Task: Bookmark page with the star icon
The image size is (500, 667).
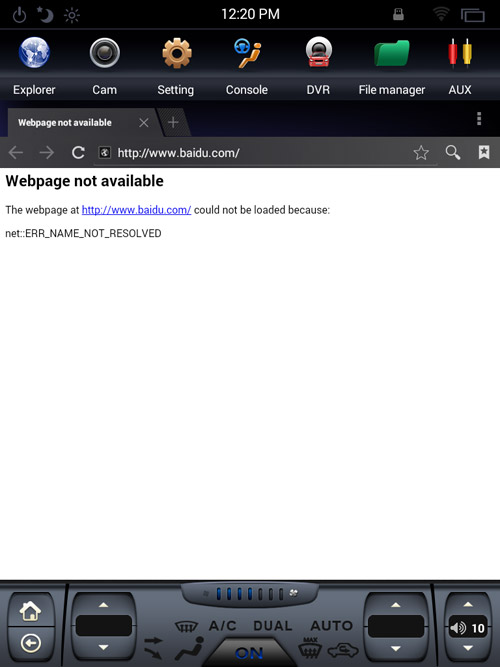Action: pos(421,152)
